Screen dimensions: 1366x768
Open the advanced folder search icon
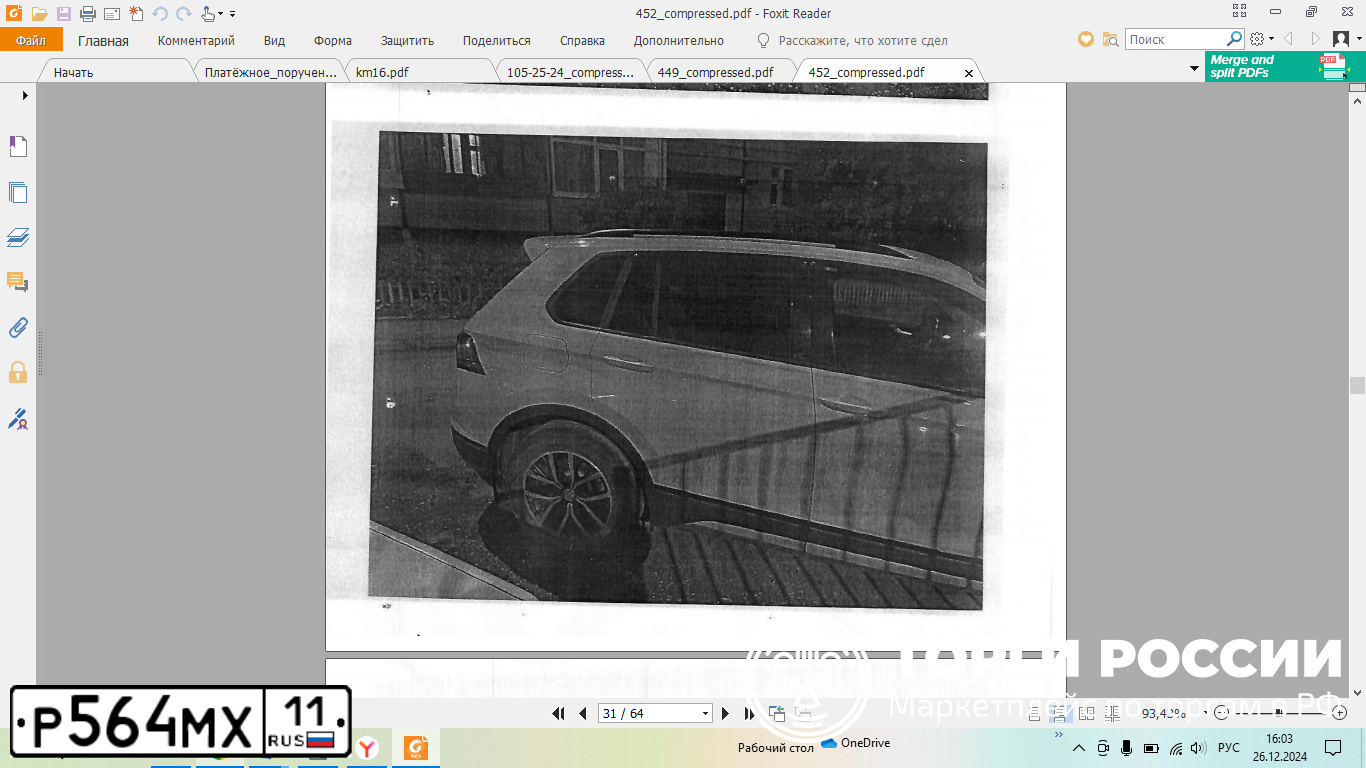tap(1110, 39)
